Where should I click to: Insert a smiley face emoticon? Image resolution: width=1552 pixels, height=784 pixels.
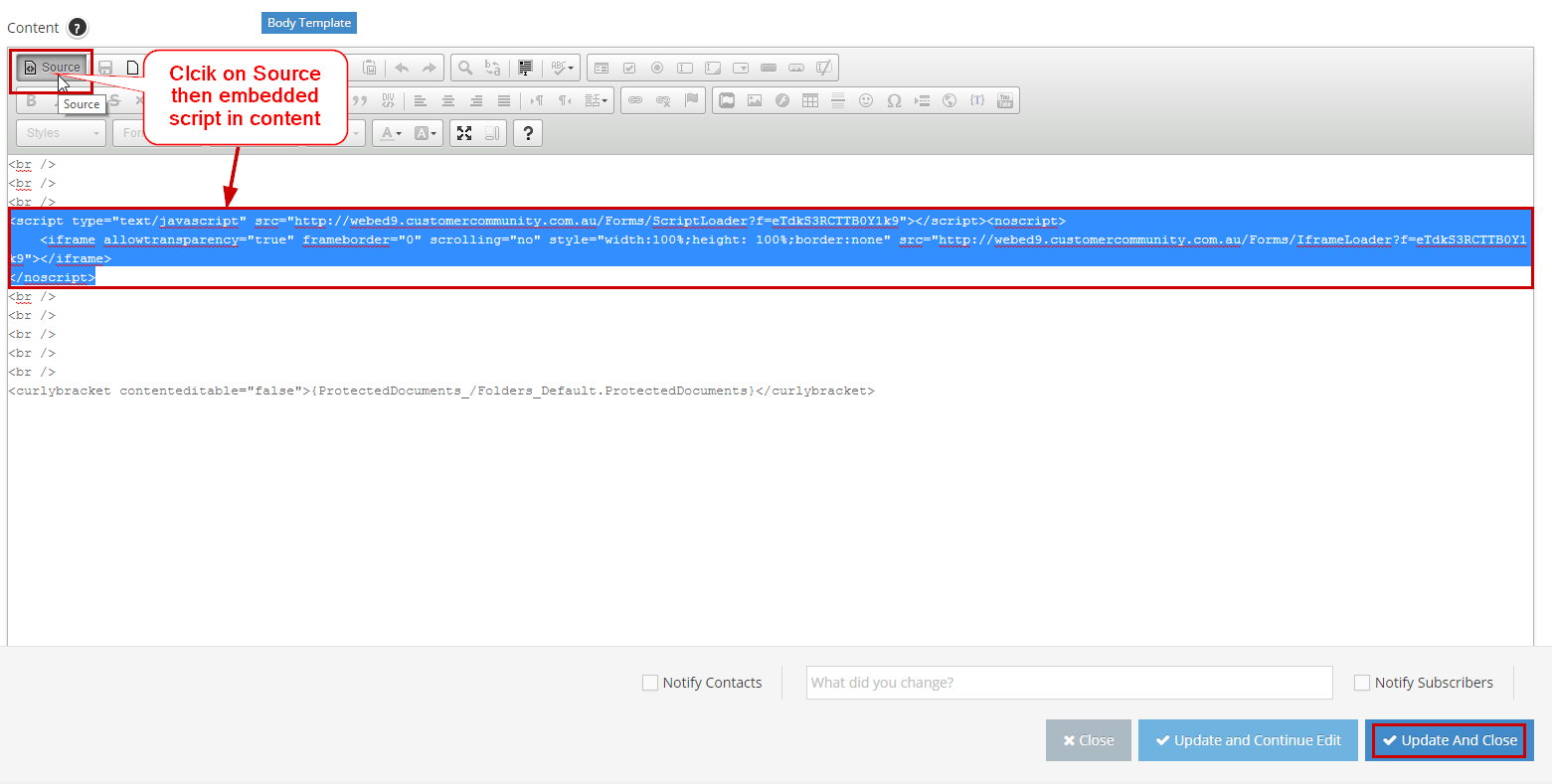click(x=865, y=100)
